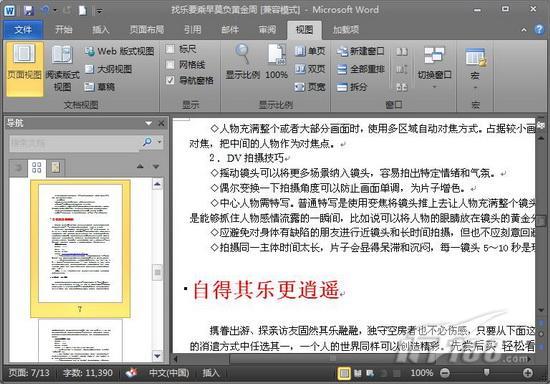
Task: Click the zoom slider handle
Action: coord(486,372)
